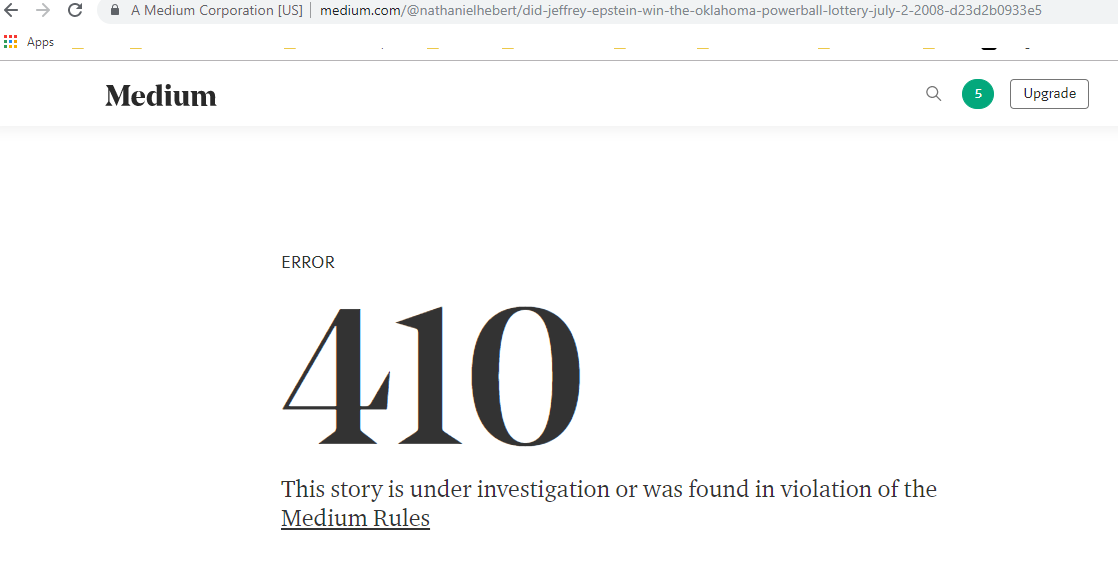The height and width of the screenshot is (571, 1118).
Task: Reload the current Medium page
Action: pyautogui.click(x=75, y=10)
